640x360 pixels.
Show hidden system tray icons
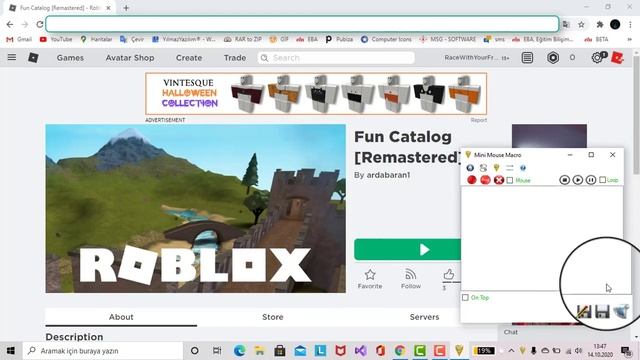[x=511, y=351]
